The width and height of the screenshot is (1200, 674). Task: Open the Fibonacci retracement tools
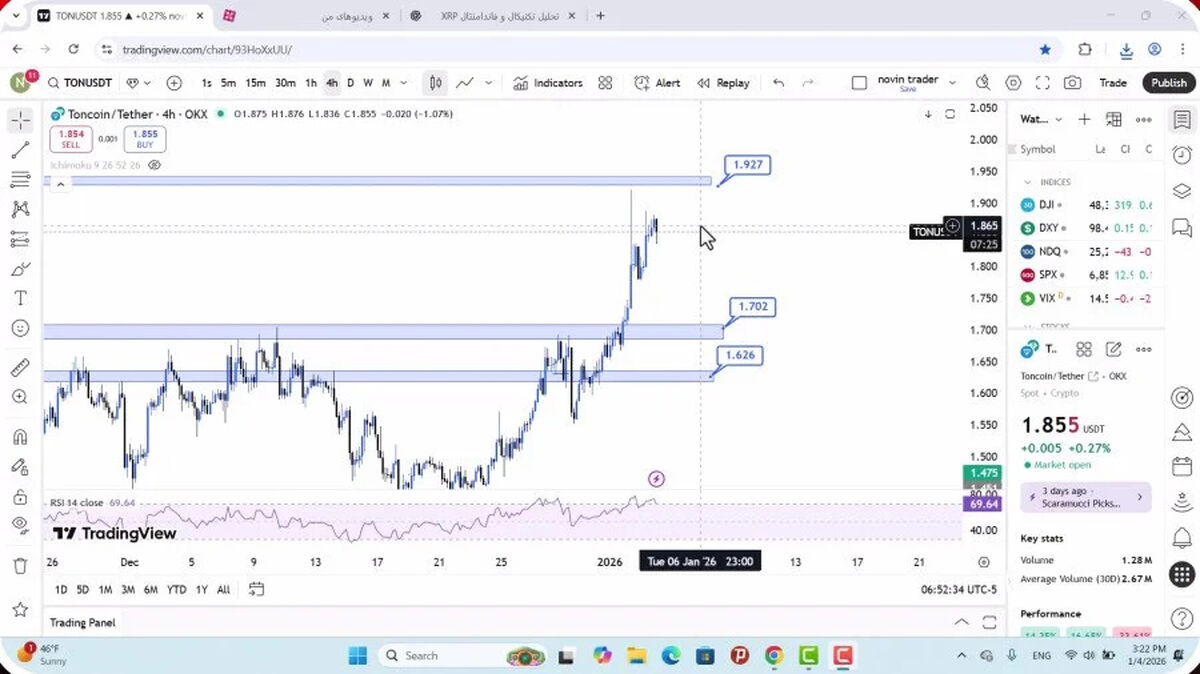pyautogui.click(x=20, y=180)
